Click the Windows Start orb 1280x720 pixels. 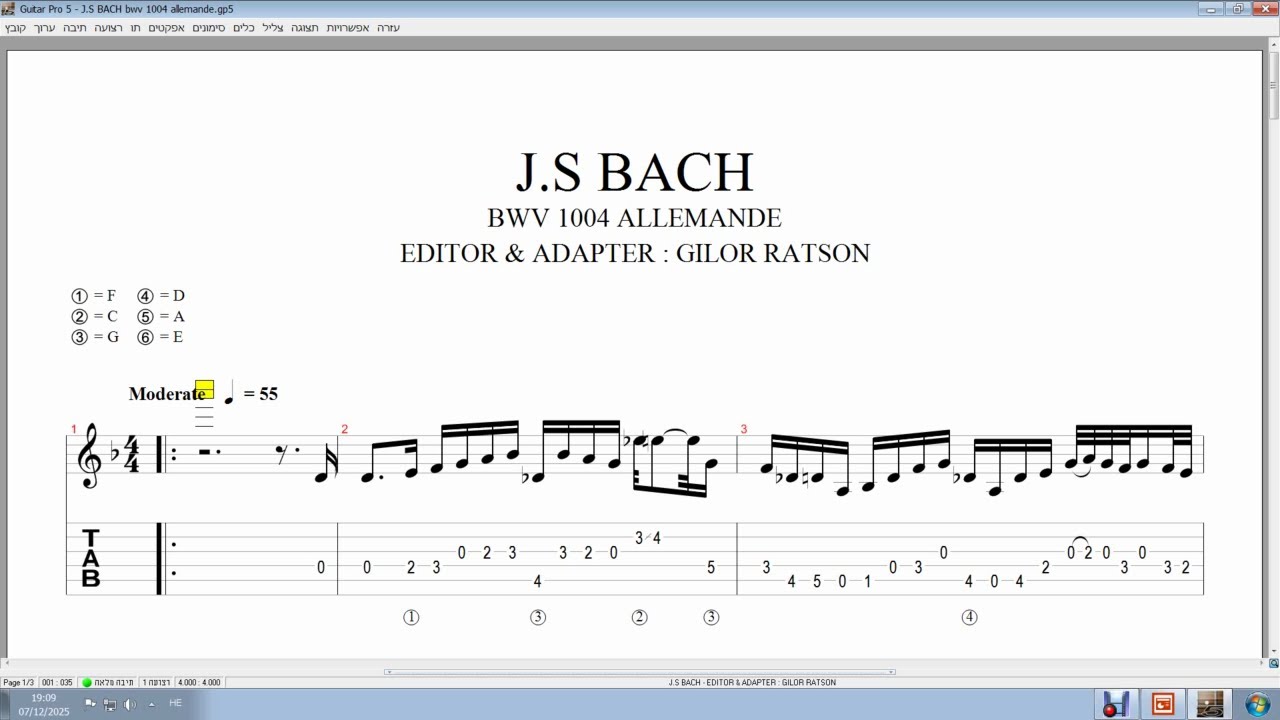tap(1258, 704)
